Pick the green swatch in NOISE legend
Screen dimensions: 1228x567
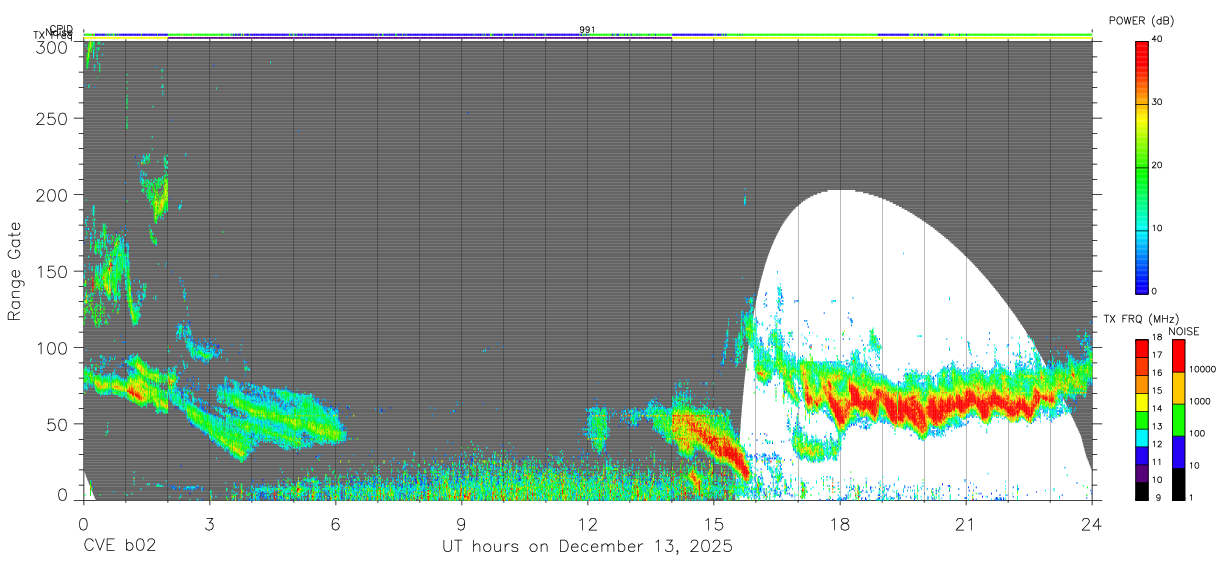pos(1178,420)
